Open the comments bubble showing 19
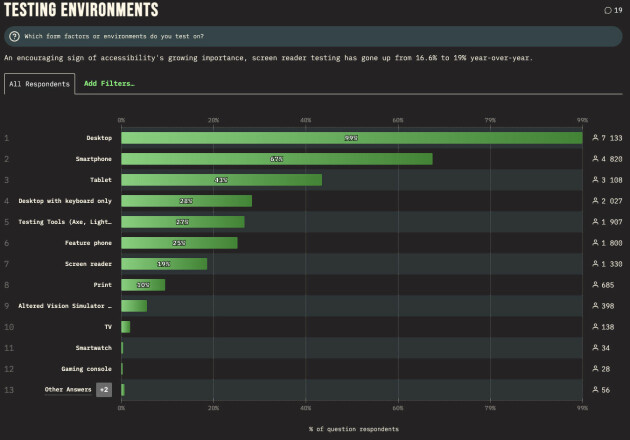The image size is (630, 440). coord(613,10)
